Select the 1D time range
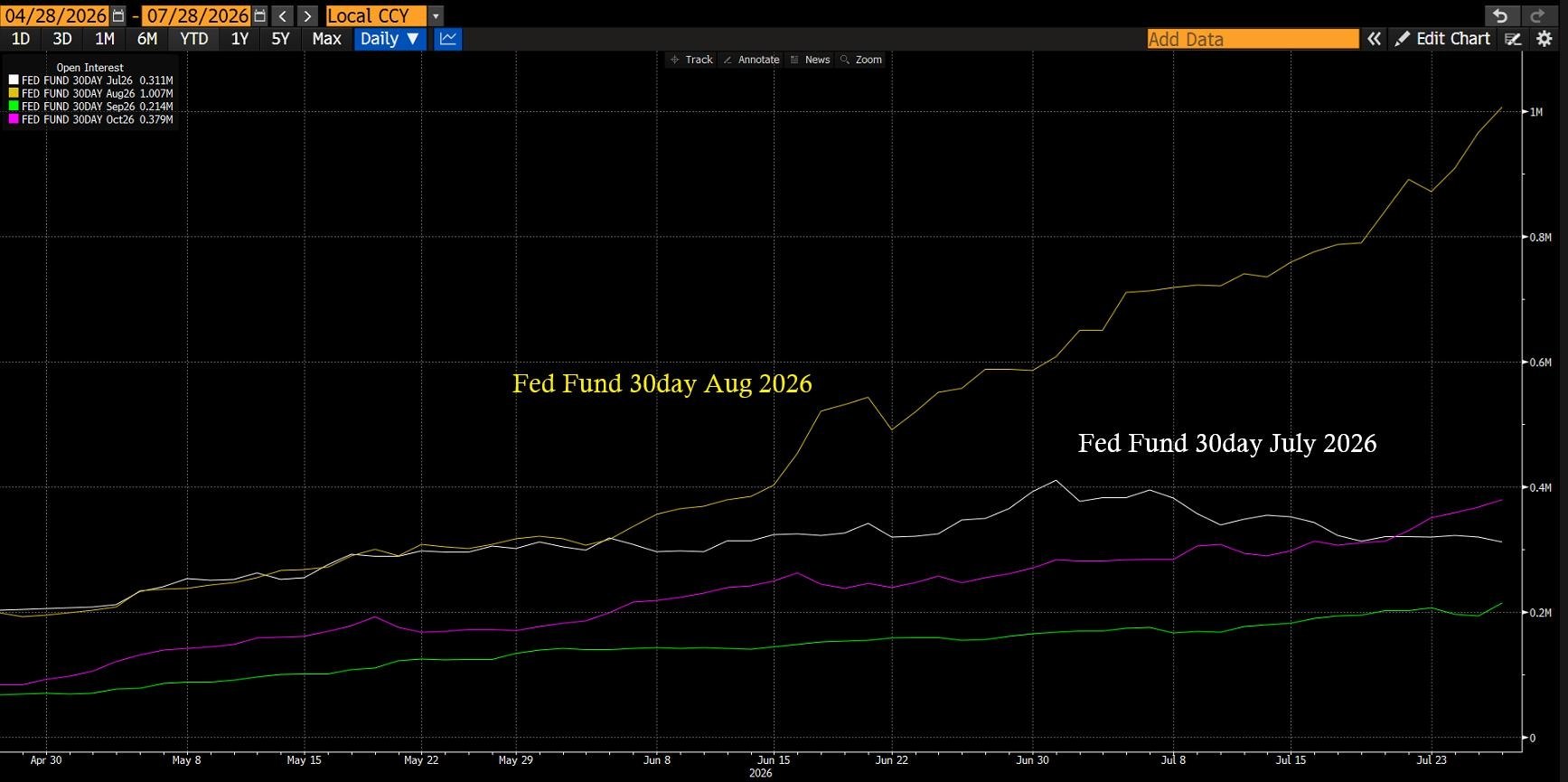1568x782 pixels. pos(20,39)
